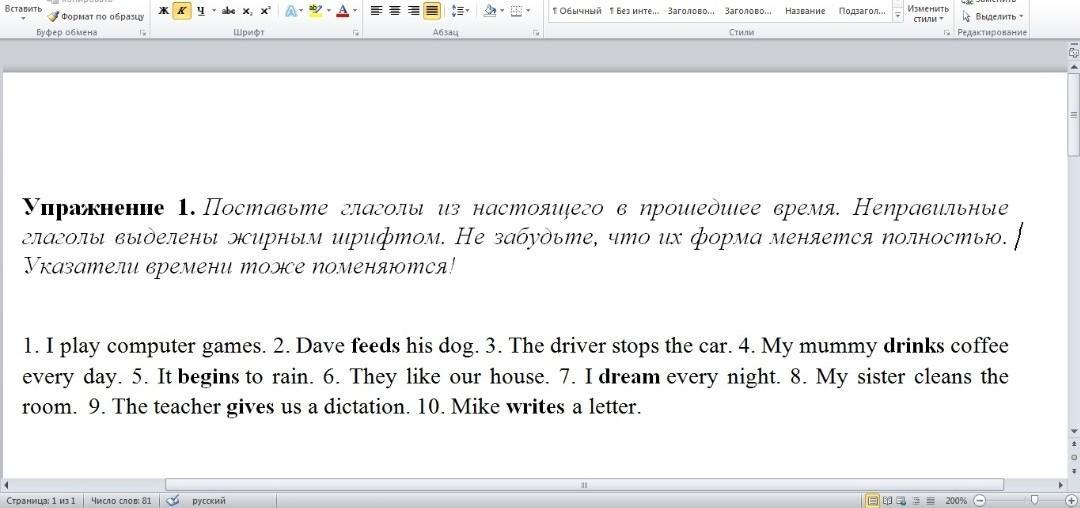Open Шрифт dialog launcher
The image size is (1080, 508).
[356, 33]
